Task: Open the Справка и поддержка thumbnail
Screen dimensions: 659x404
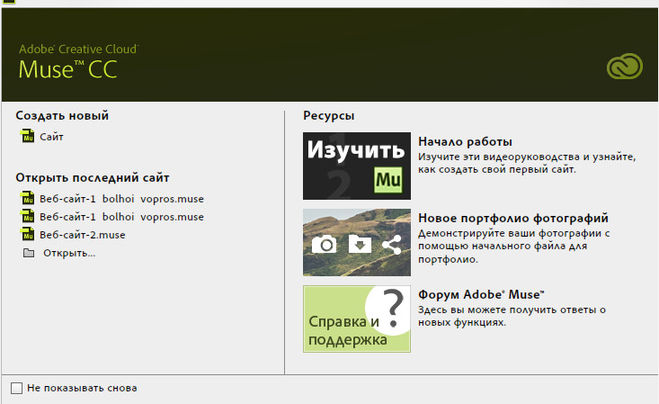Action: [357, 319]
